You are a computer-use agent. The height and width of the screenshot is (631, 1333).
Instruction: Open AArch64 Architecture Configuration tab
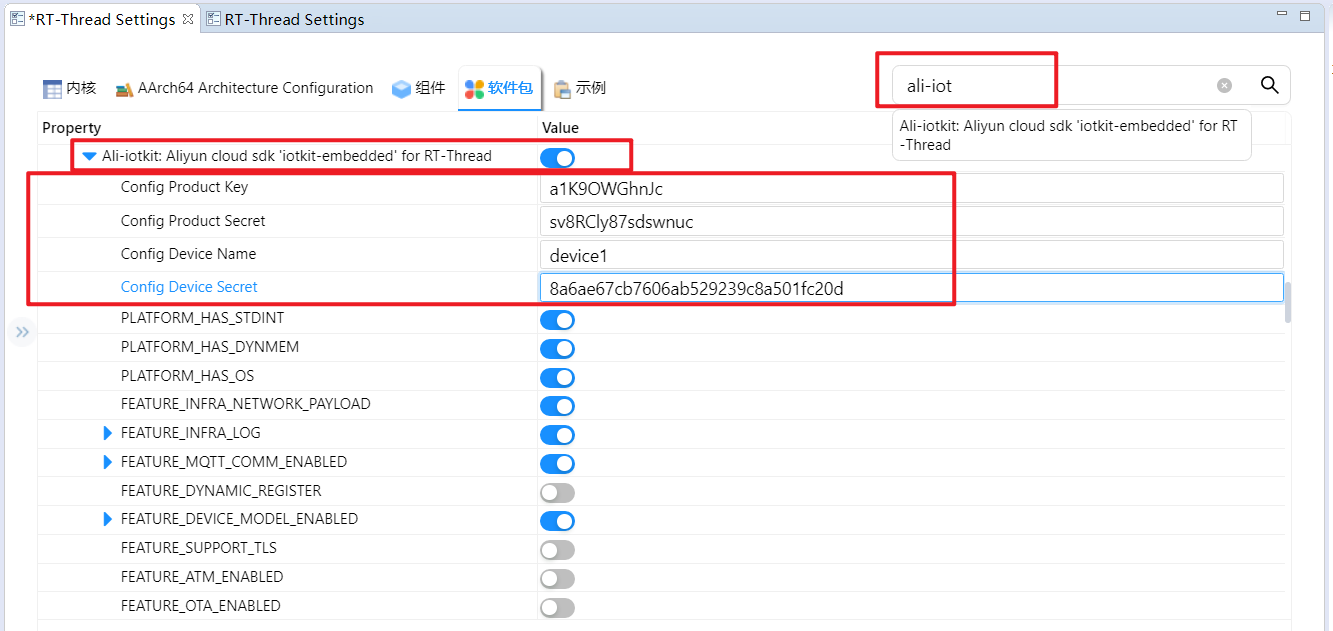(x=244, y=88)
